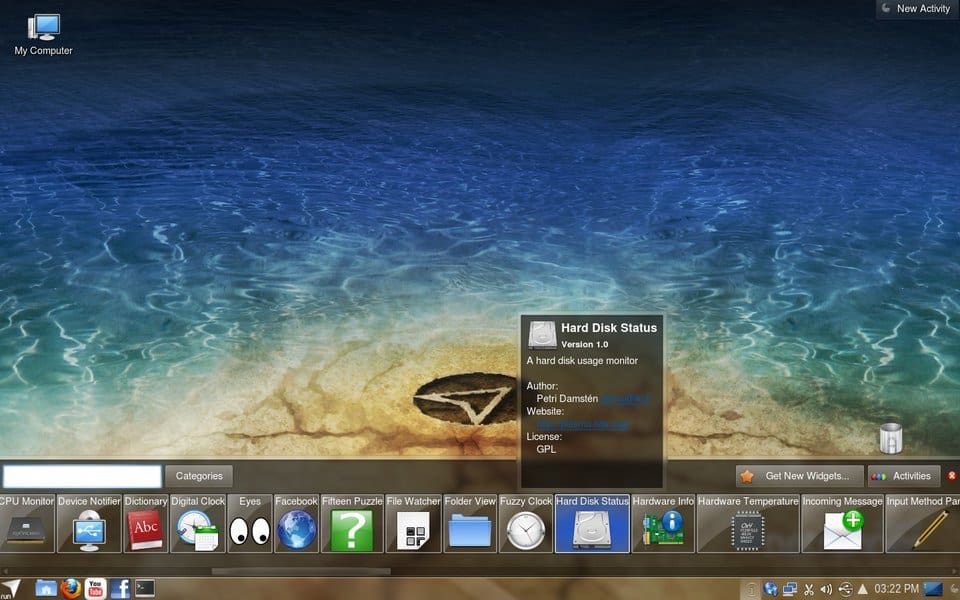Select the Device Notifier widget
Image resolution: width=960 pixels, height=600 pixels.
click(89, 523)
